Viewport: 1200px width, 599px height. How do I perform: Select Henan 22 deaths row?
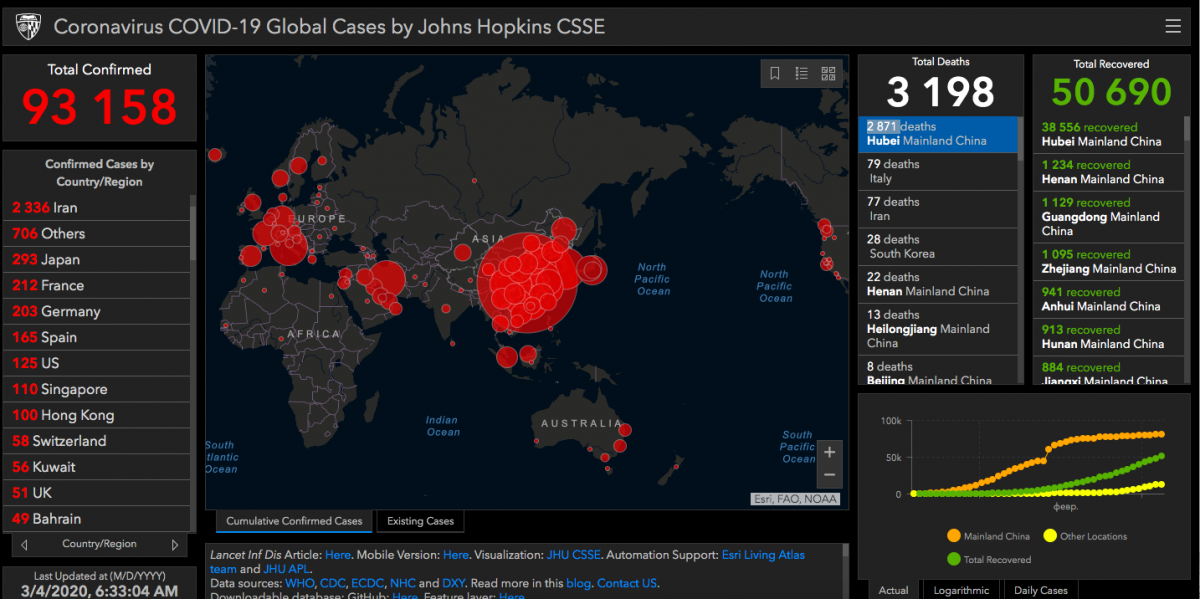tap(938, 285)
